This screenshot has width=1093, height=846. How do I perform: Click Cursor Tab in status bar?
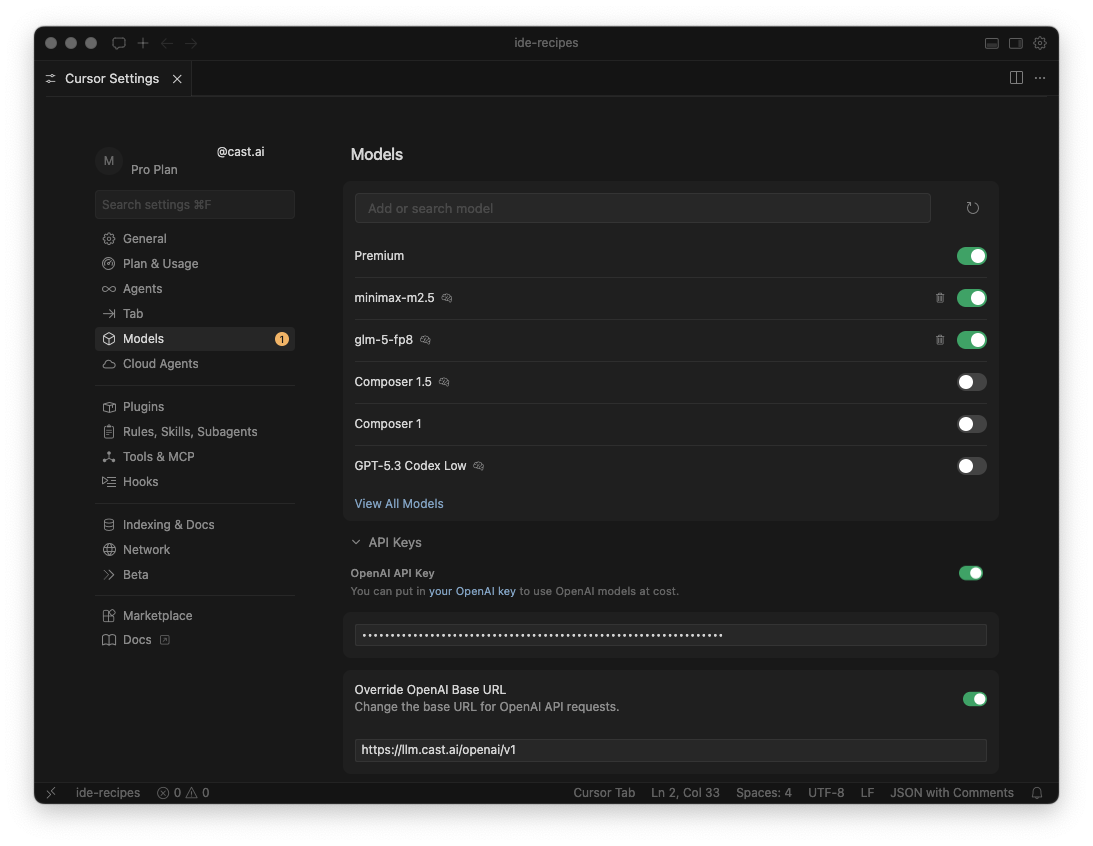coord(604,792)
